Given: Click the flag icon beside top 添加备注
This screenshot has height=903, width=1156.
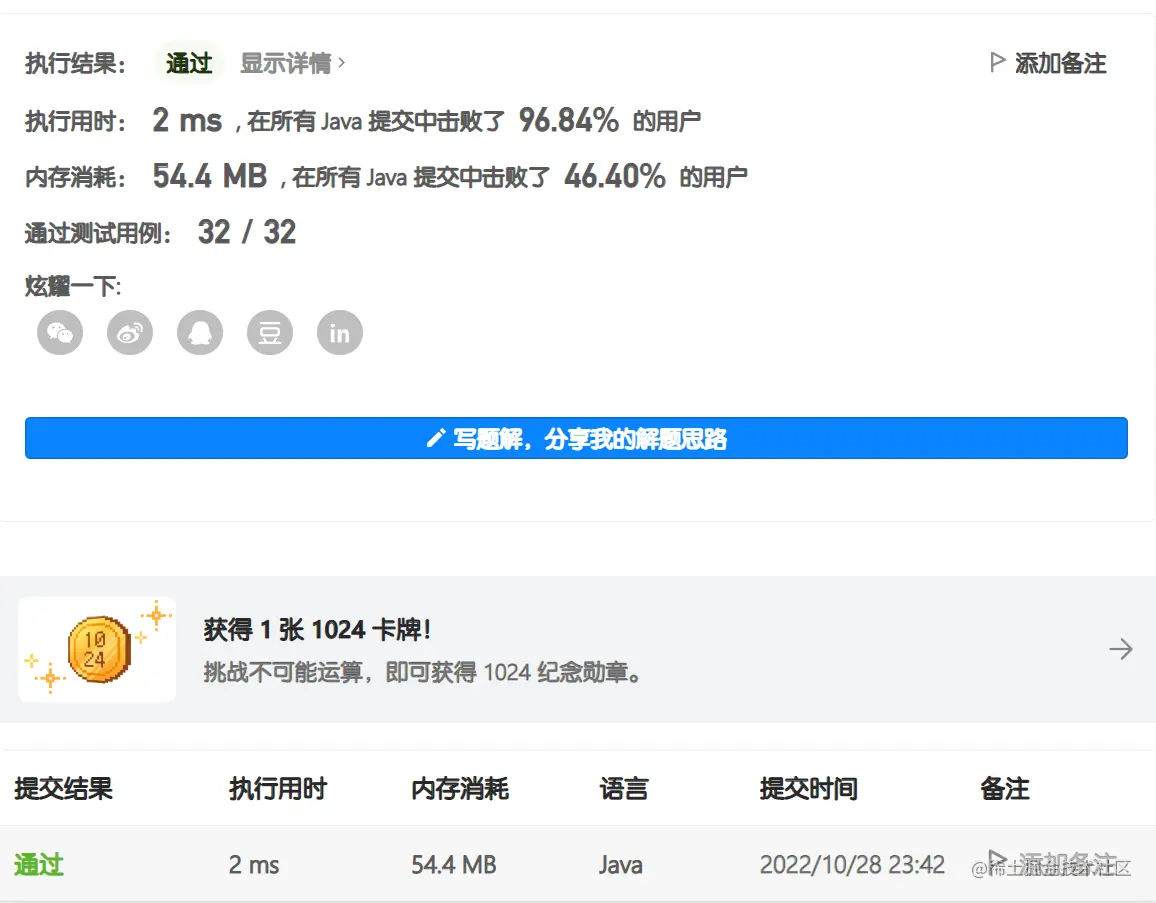Looking at the screenshot, I should click(x=997, y=62).
